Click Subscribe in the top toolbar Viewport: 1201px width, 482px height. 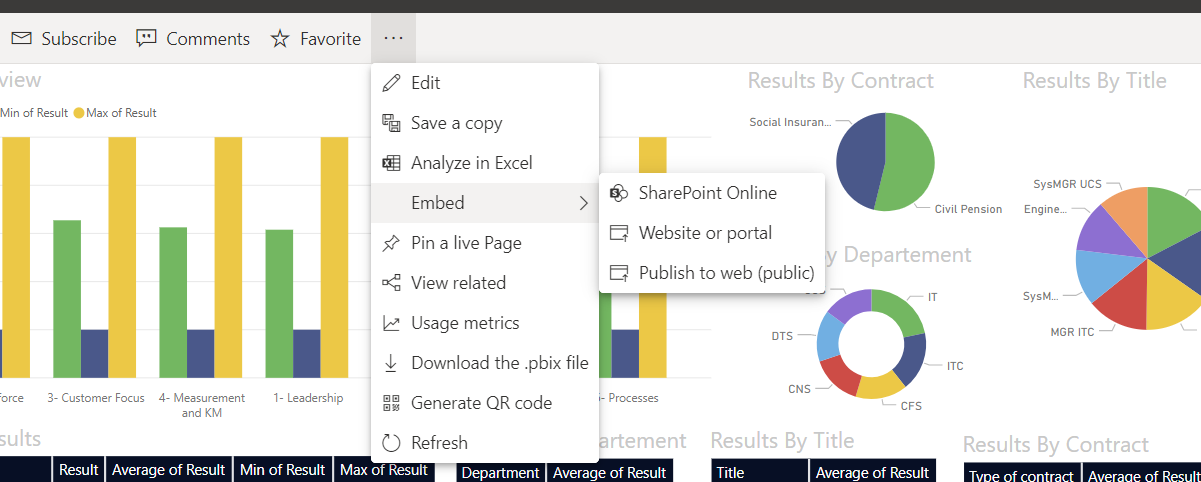(64, 39)
